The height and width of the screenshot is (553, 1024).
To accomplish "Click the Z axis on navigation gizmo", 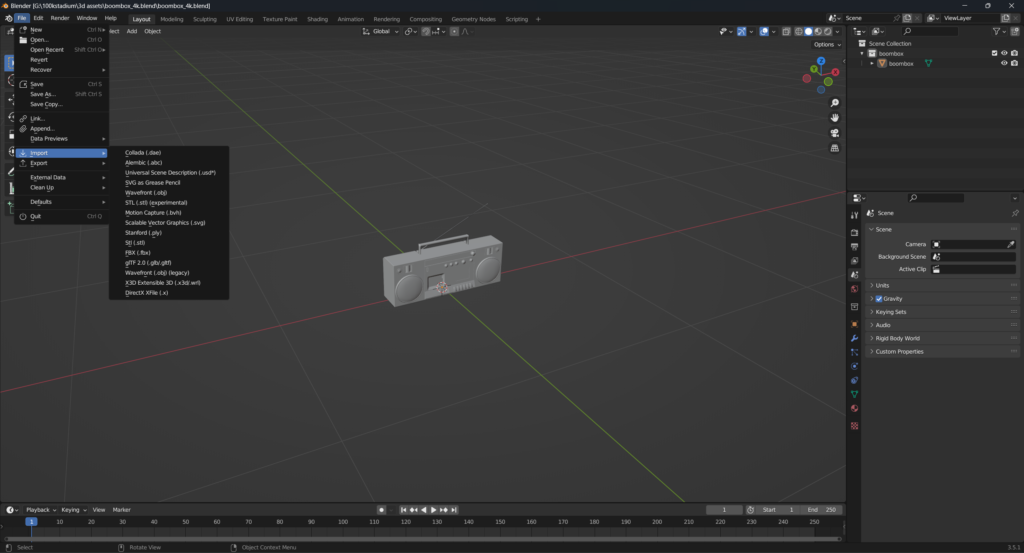I will 821,61.
